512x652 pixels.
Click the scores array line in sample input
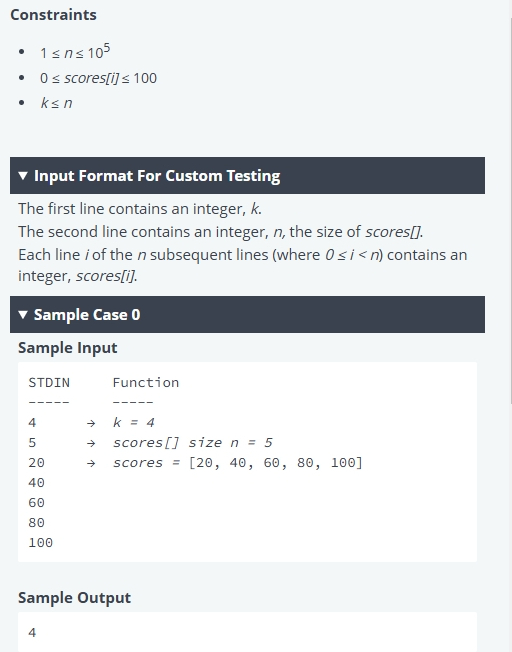click(237, 462)
